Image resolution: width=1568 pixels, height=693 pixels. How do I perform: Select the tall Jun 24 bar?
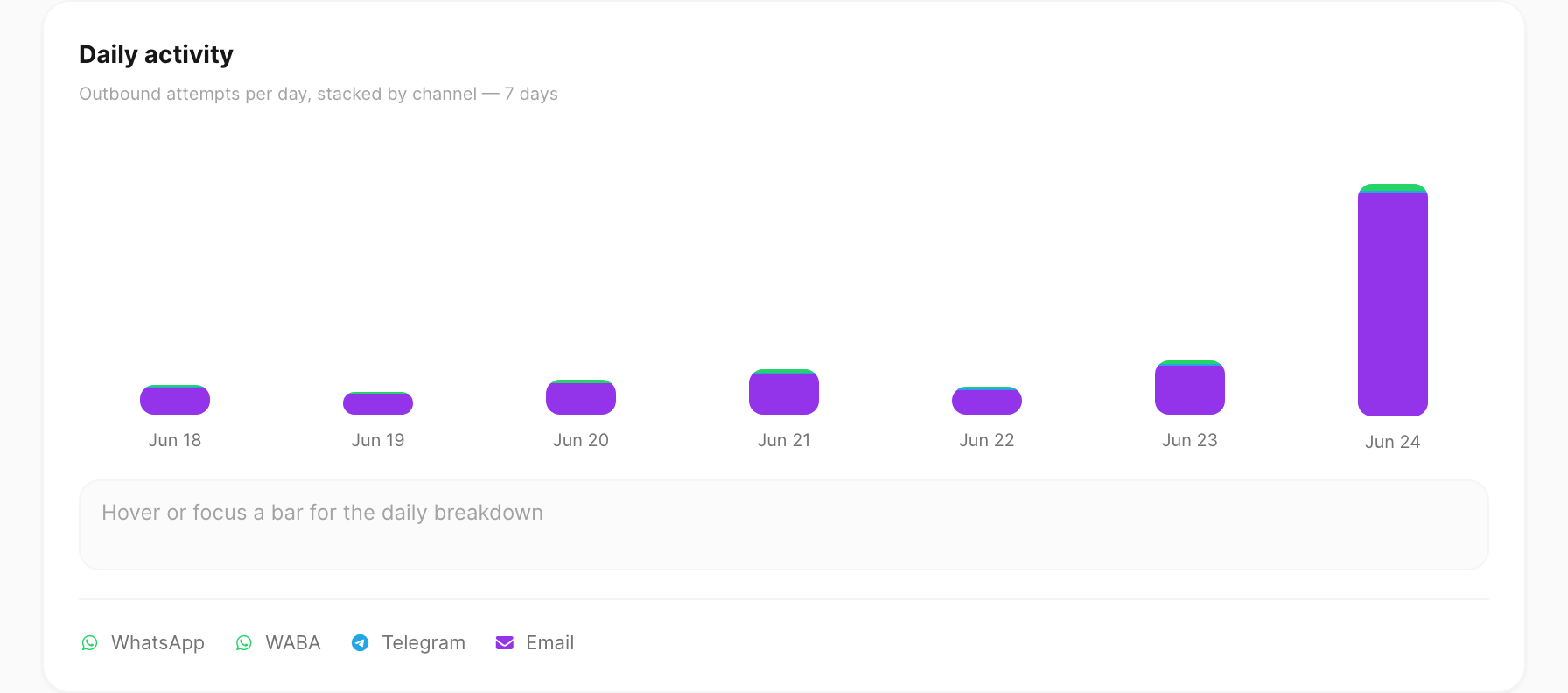1393,300
